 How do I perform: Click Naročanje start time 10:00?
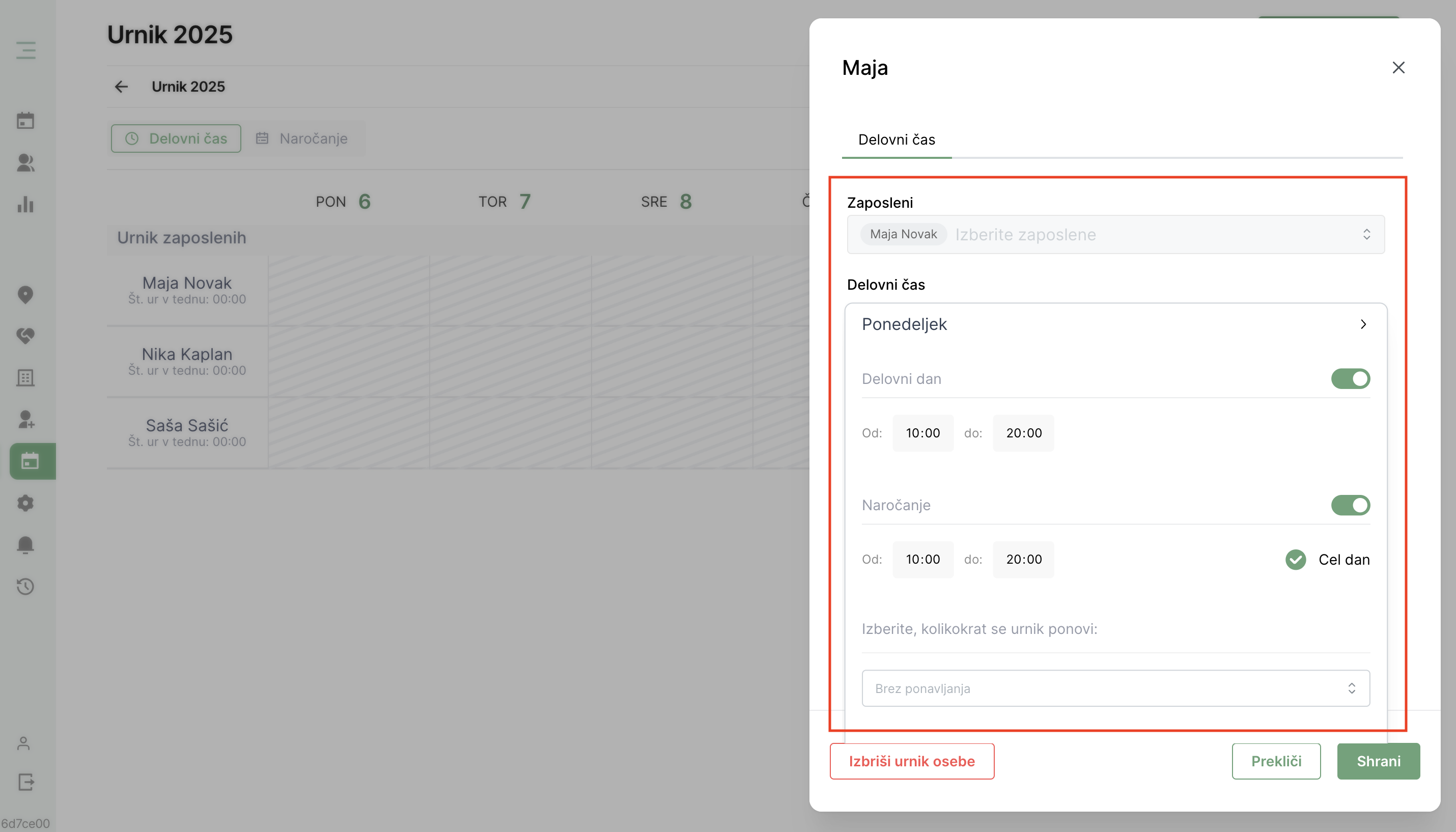click(923, 560)
